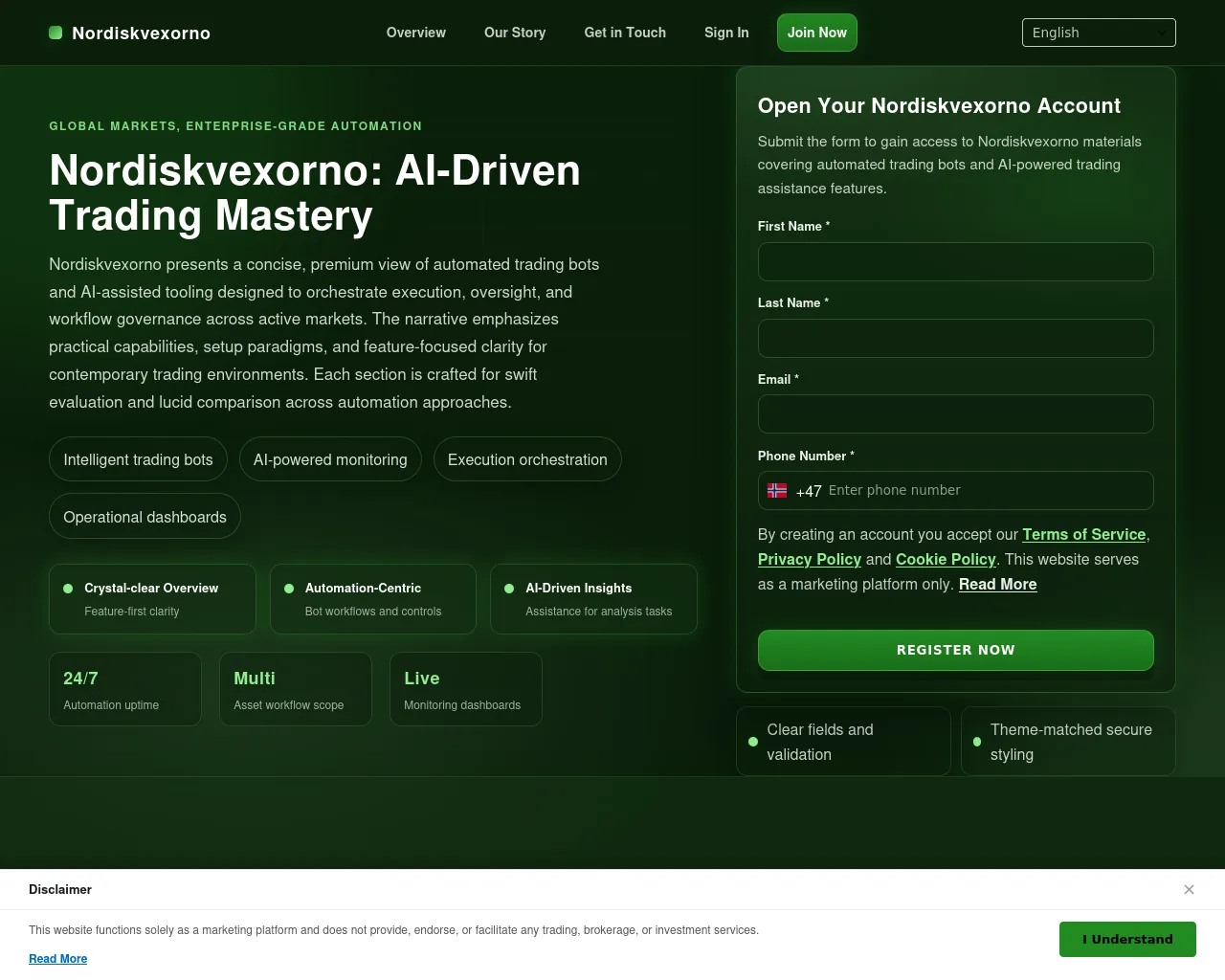Open the Overview nav item
Image resolution: width=1225 pixels, height=980 pixels.
[x=416, y=33]
